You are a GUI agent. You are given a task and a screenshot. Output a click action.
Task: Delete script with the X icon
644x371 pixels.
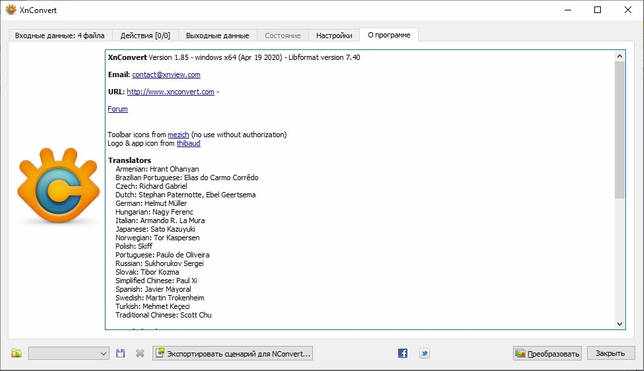click(140, 353)
